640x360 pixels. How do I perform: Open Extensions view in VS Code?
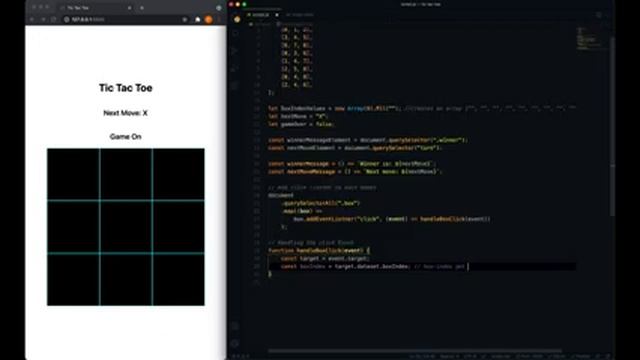pyautogui.click(x=235, y=86)
